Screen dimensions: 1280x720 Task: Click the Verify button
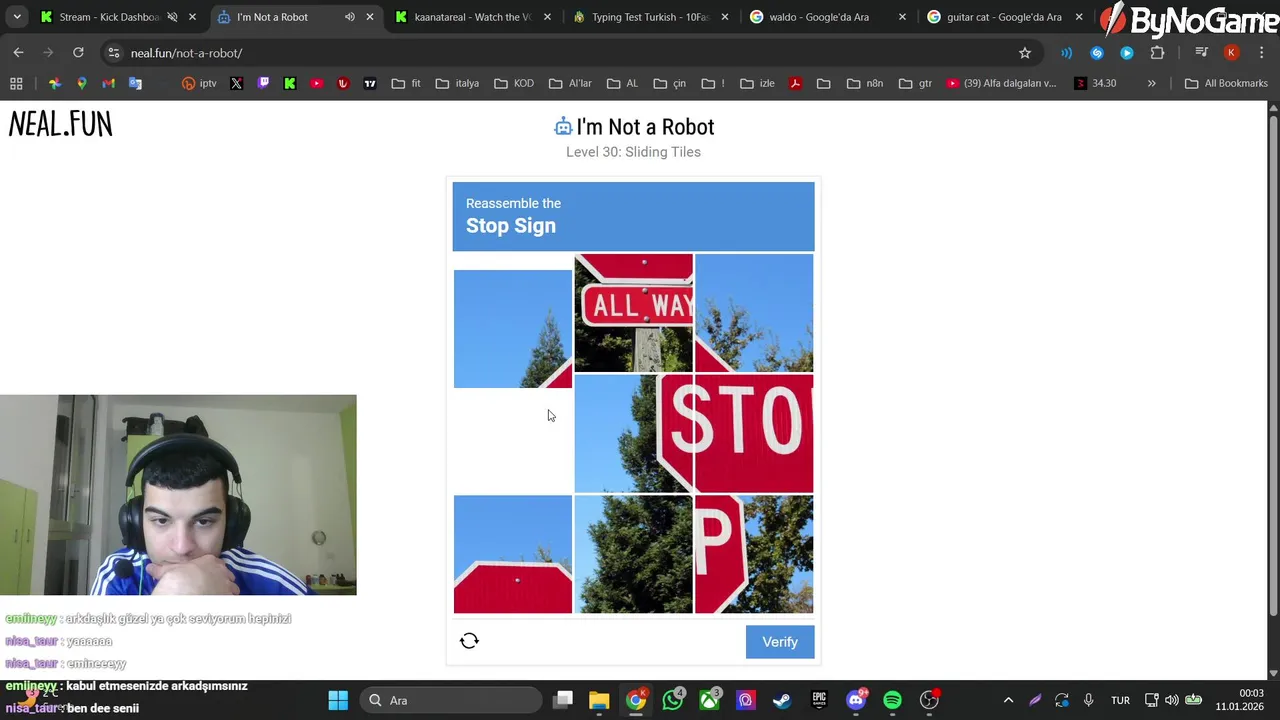tap(780, 642)
